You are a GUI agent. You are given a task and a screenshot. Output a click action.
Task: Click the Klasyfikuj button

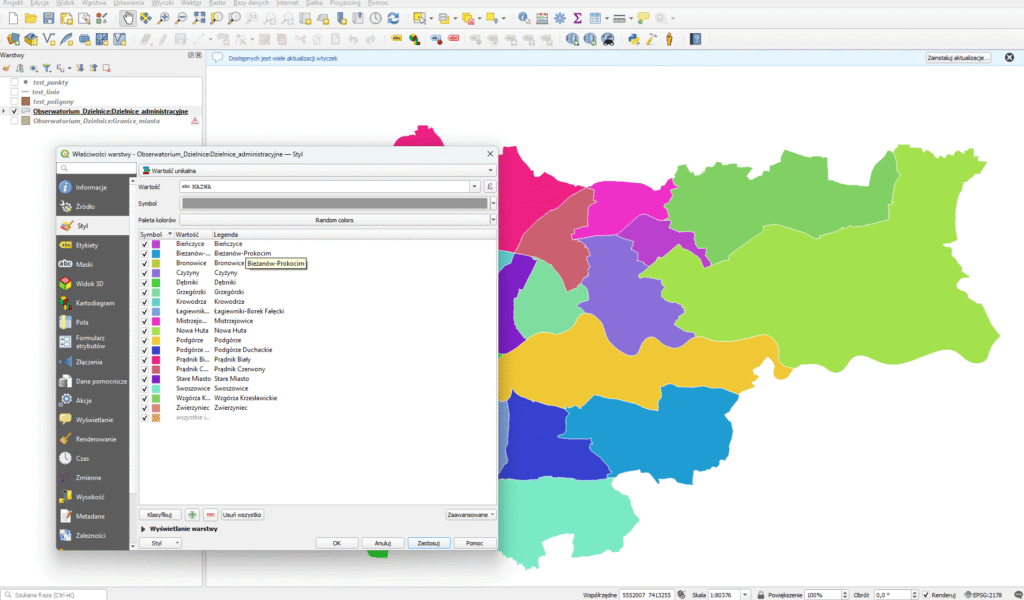(160, 514)
